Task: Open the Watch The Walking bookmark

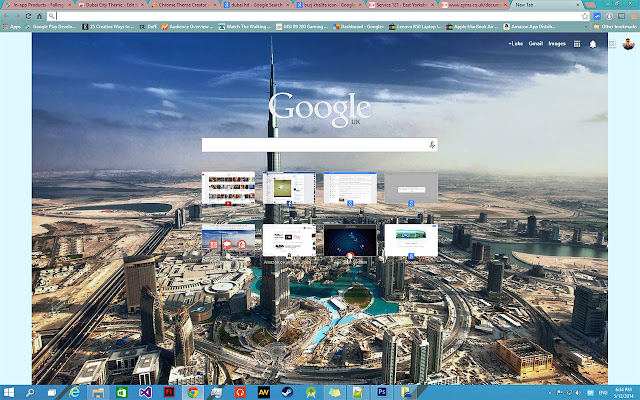Action: (244, 27)
